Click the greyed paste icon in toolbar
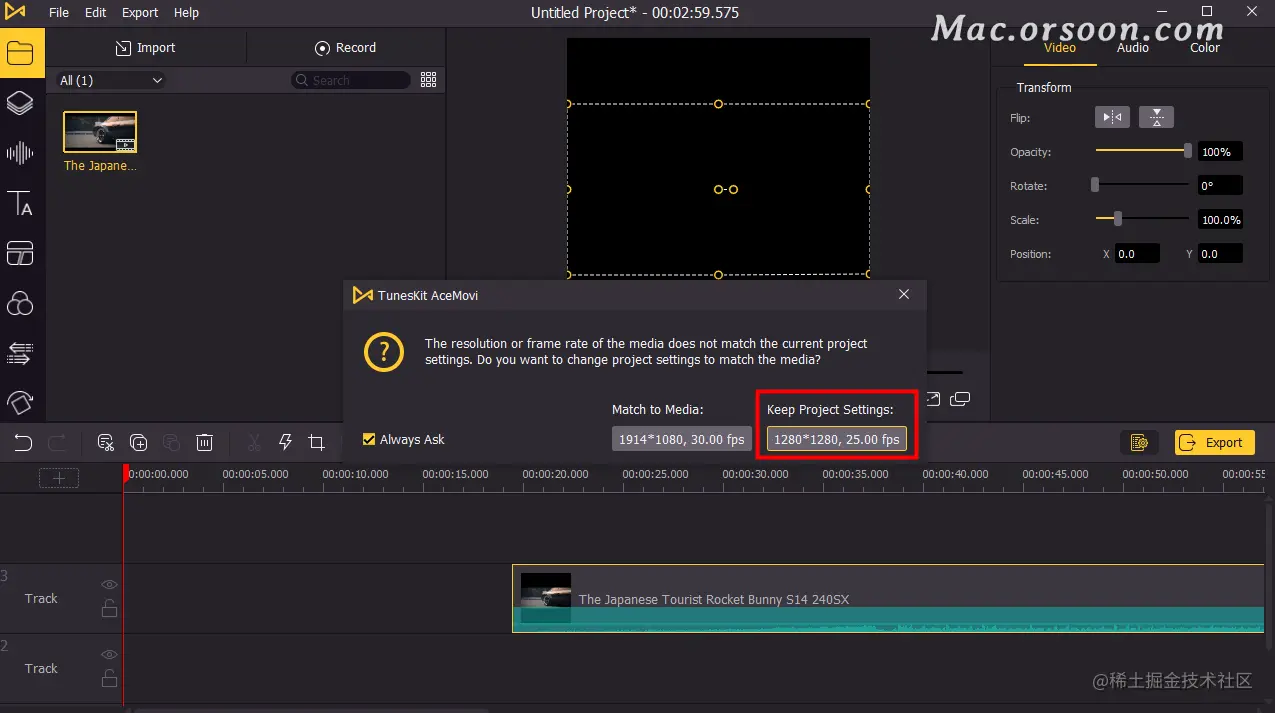 coord(171,442)
